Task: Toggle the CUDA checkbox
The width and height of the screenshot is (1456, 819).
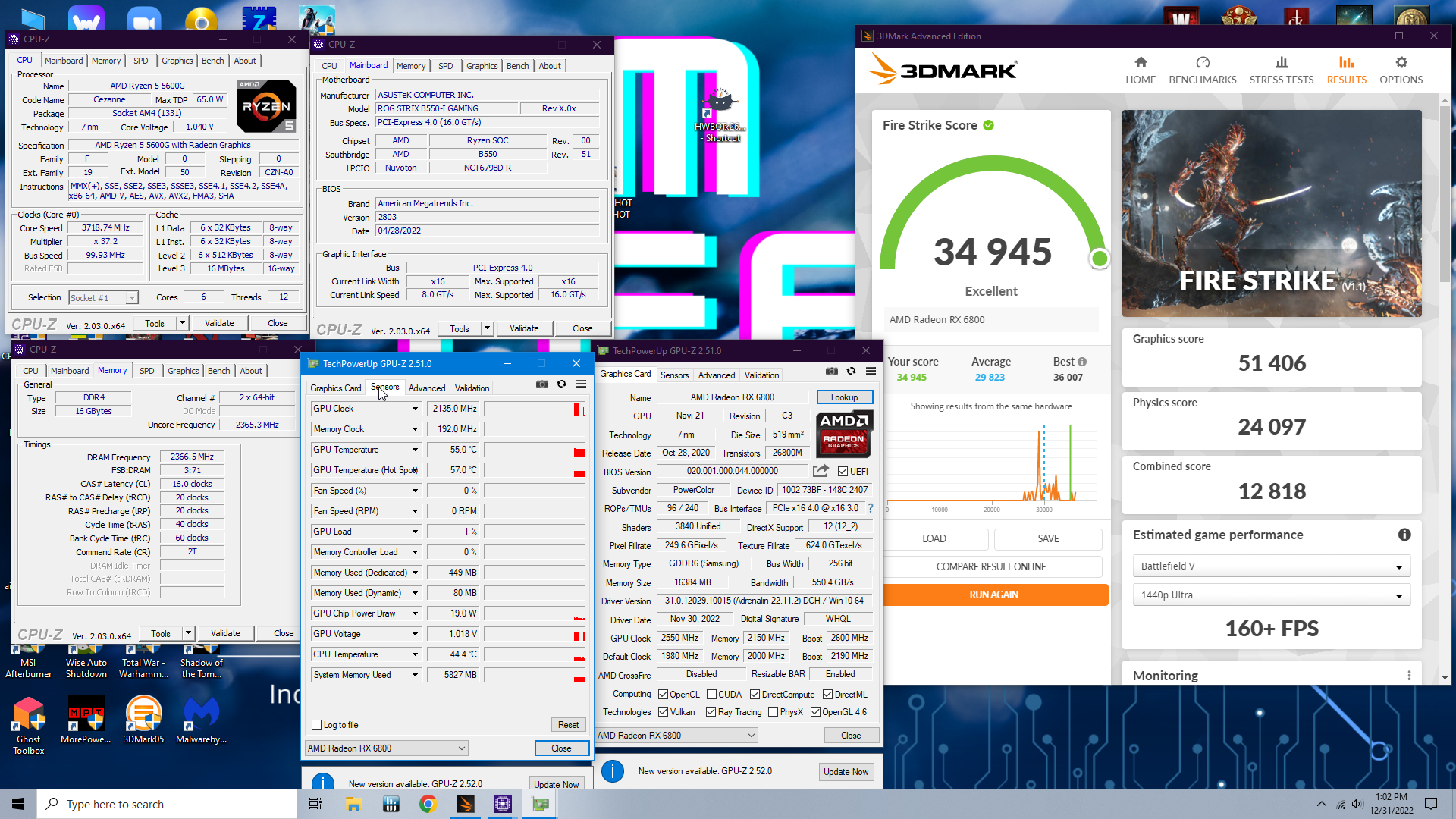Action: [711, 695]
